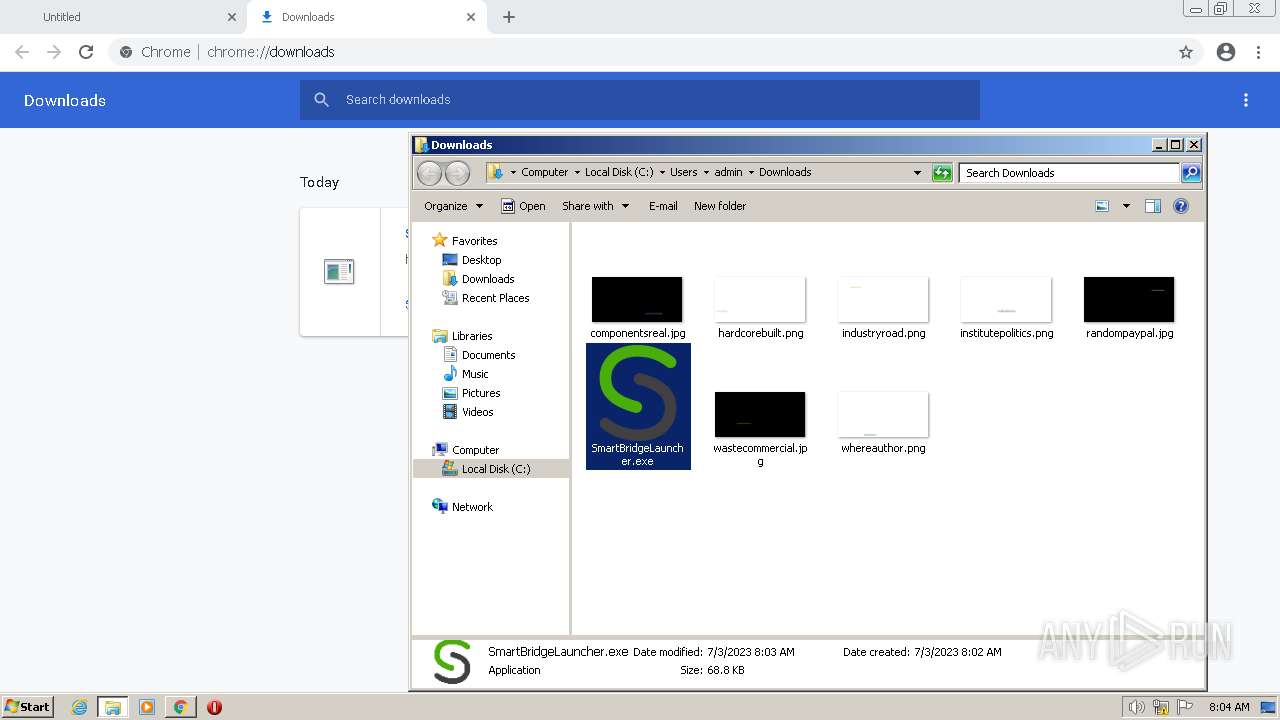Open Explorer help
The height and width of the screenshot is (720, 1280).
coord(1181,206)
